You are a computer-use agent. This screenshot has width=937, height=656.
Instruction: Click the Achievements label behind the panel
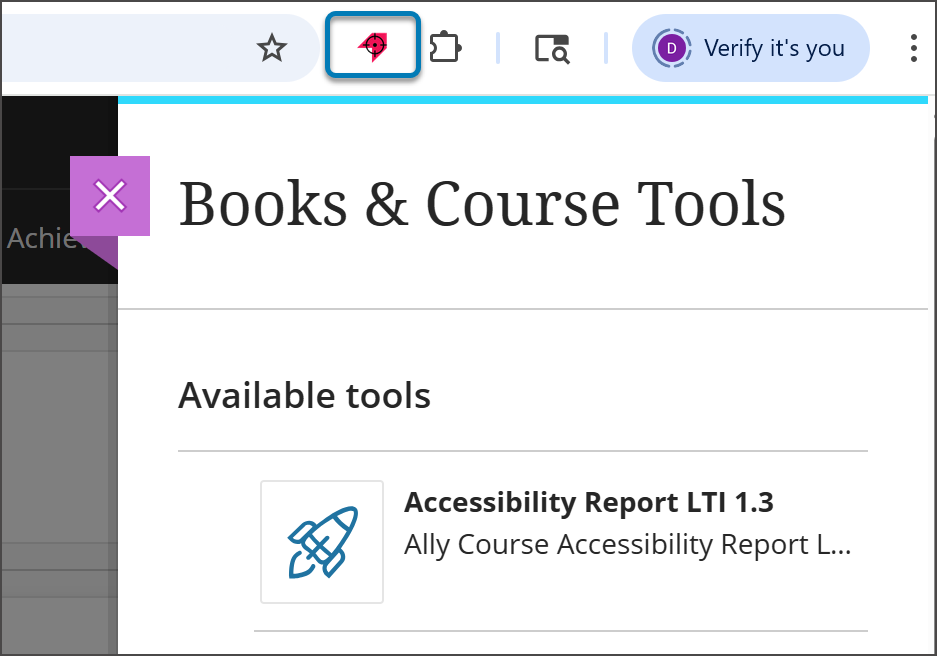click(44, 239)
